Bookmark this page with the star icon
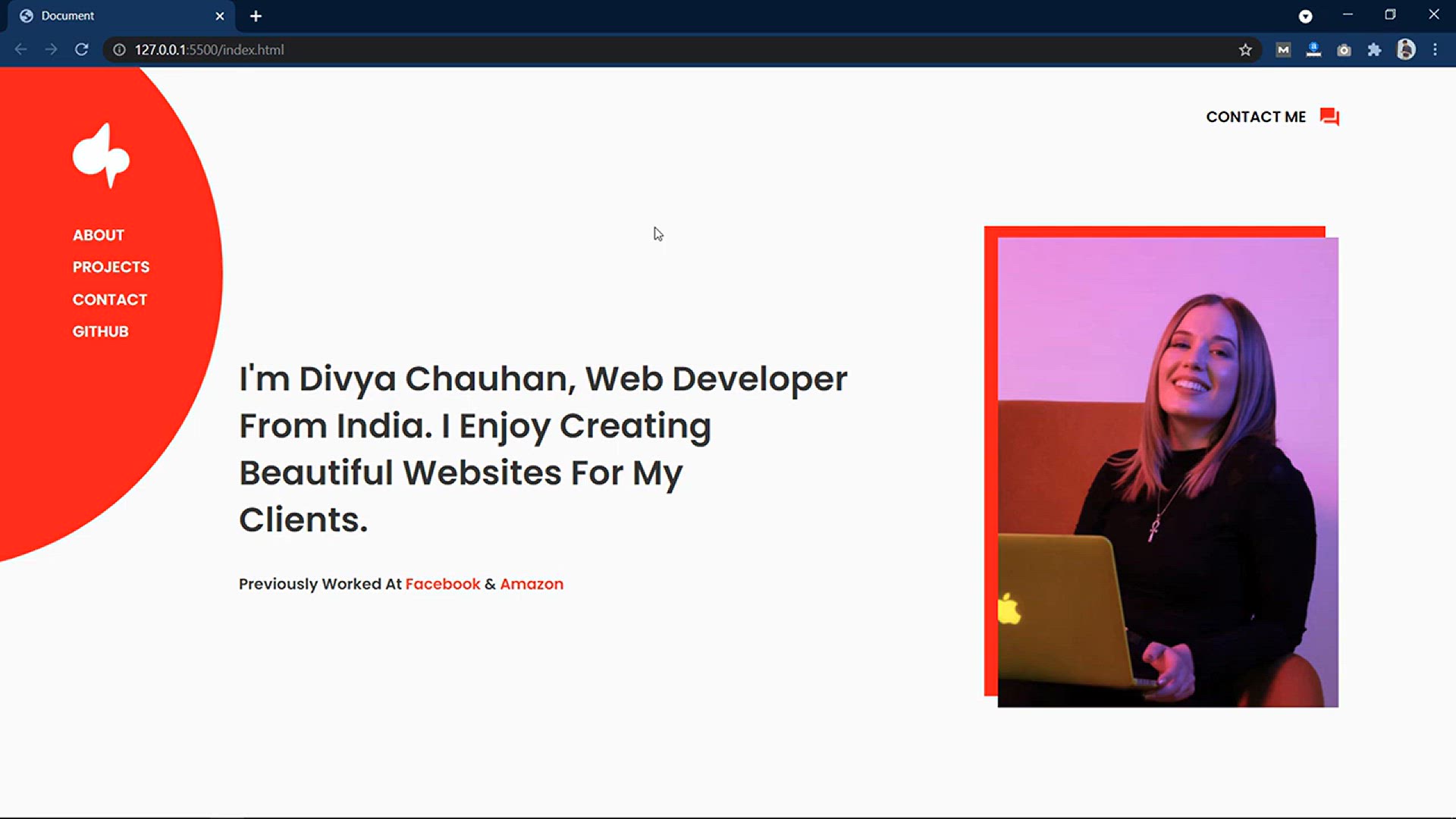The height and width of the screenshot is (819, 1456). pyautogui.click(x=1245, y=49)
